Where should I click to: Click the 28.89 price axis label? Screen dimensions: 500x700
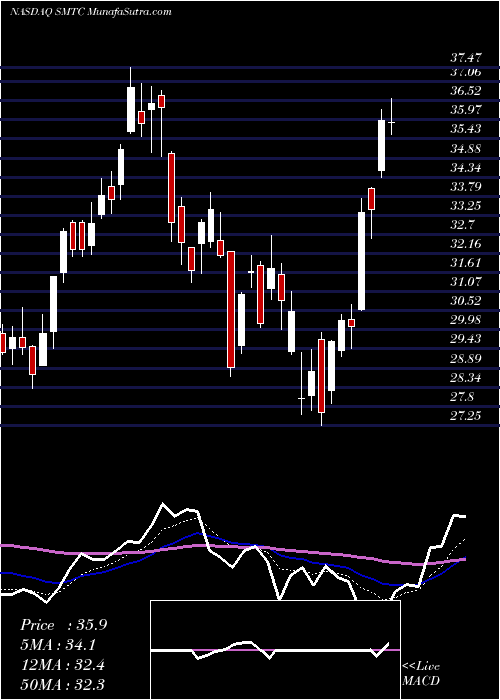point(466,358)
